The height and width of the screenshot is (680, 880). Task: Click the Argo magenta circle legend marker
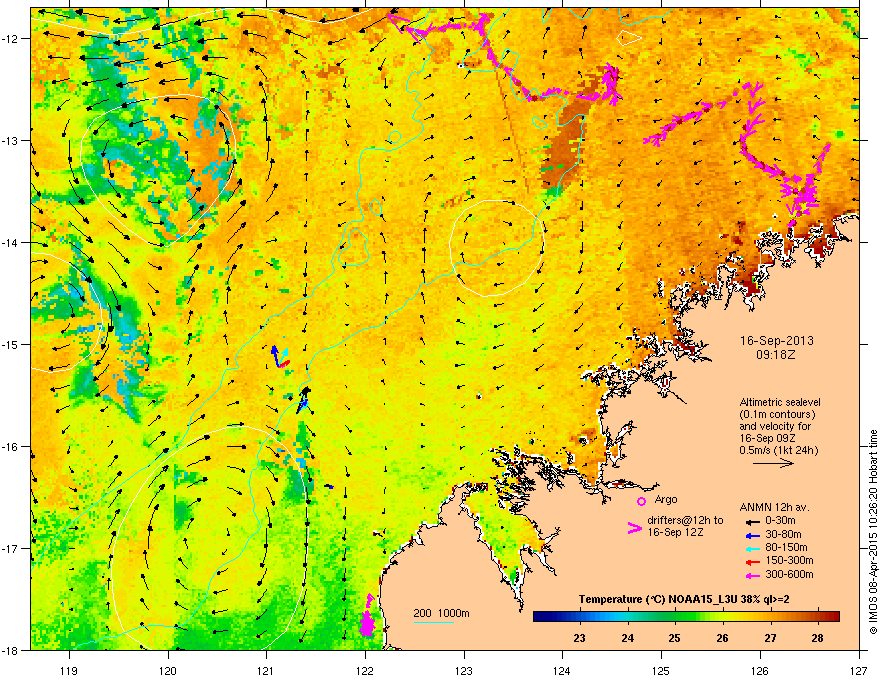(x=641, y=501)
